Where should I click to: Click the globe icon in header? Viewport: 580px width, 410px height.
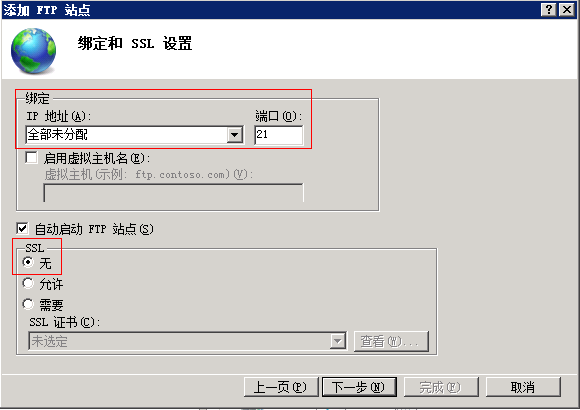tap(33, 51)
